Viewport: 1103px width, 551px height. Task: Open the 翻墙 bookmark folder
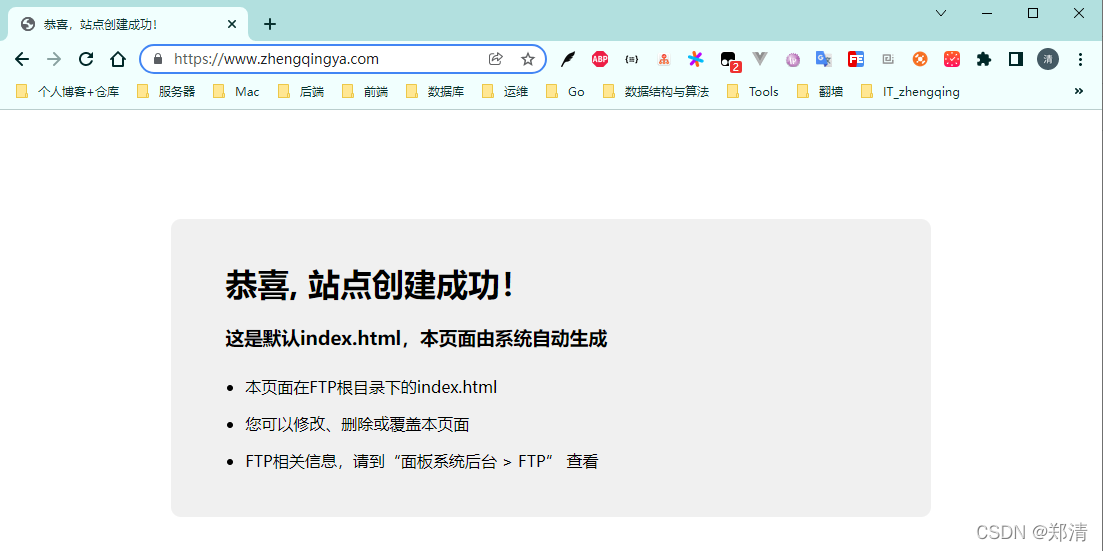click(820, 91)
